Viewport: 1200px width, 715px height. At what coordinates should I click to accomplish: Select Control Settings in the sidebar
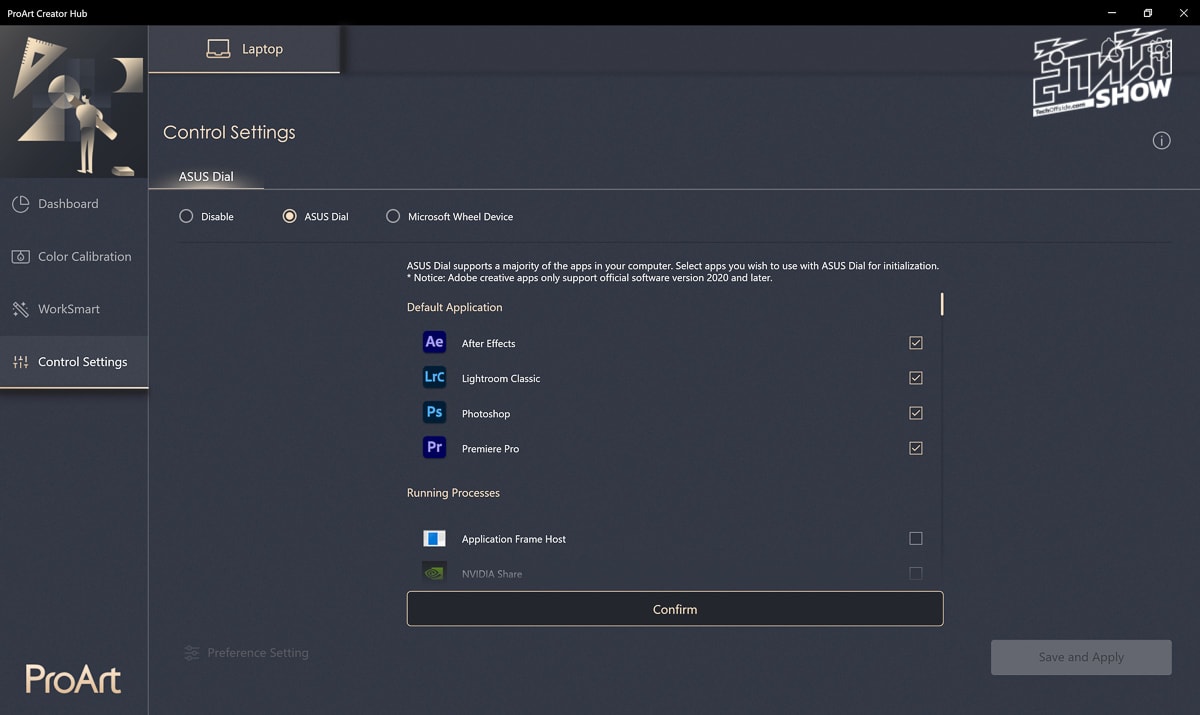(x=74, y=362)
